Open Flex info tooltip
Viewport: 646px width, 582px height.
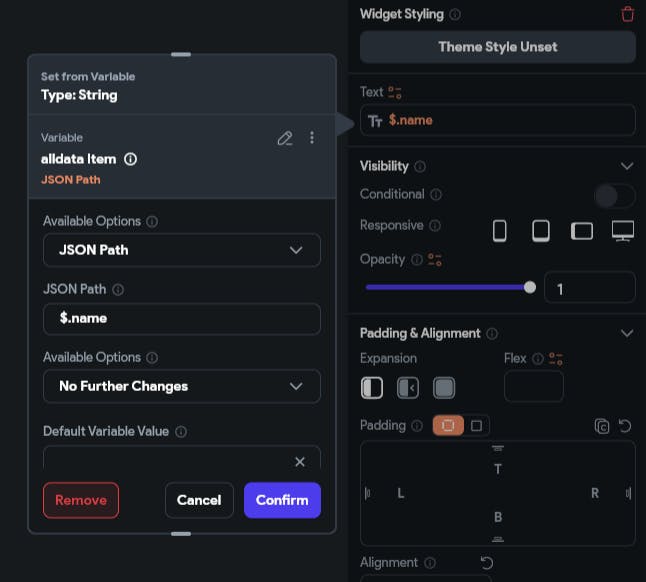tap(538, 359)
